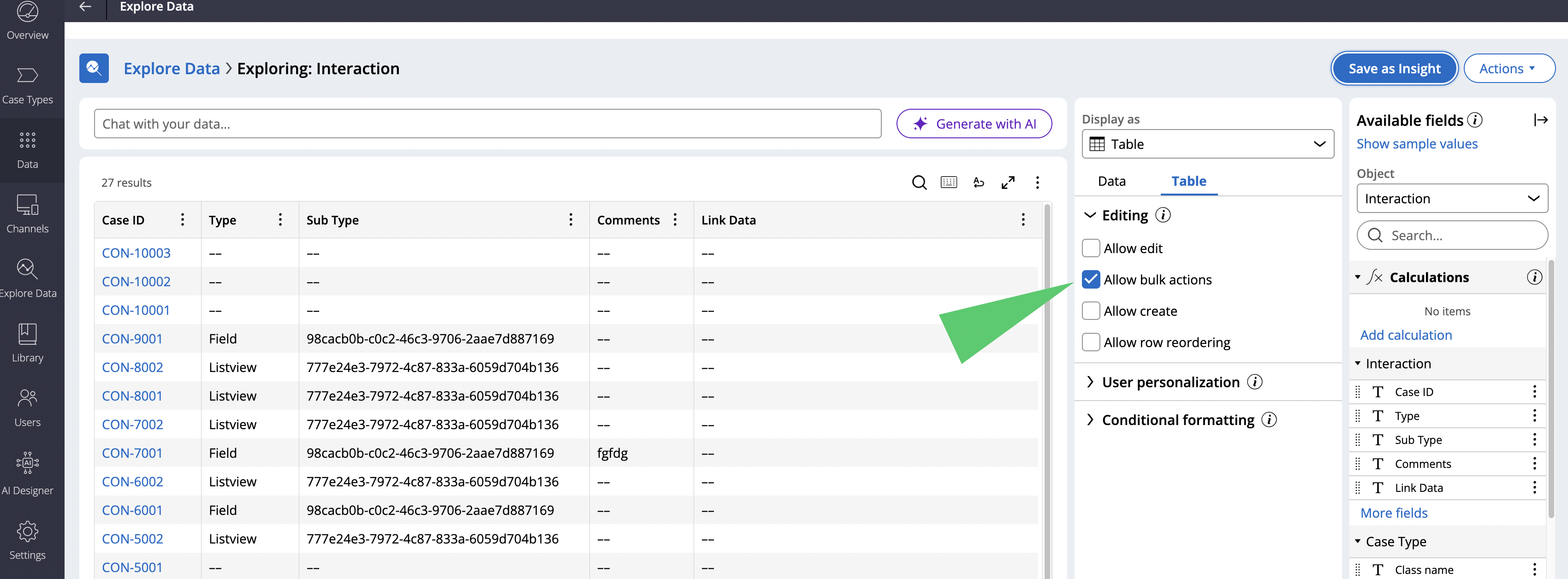The width and height of the screenshot is (1568, 579).
Task: Tick the Allow row reordering checkbox
Action: [1091, 343]
